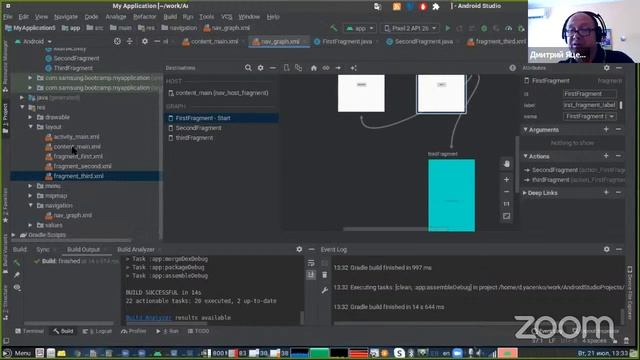
Task: Zoom out navigation graph canvas
Action: (507, 191)
